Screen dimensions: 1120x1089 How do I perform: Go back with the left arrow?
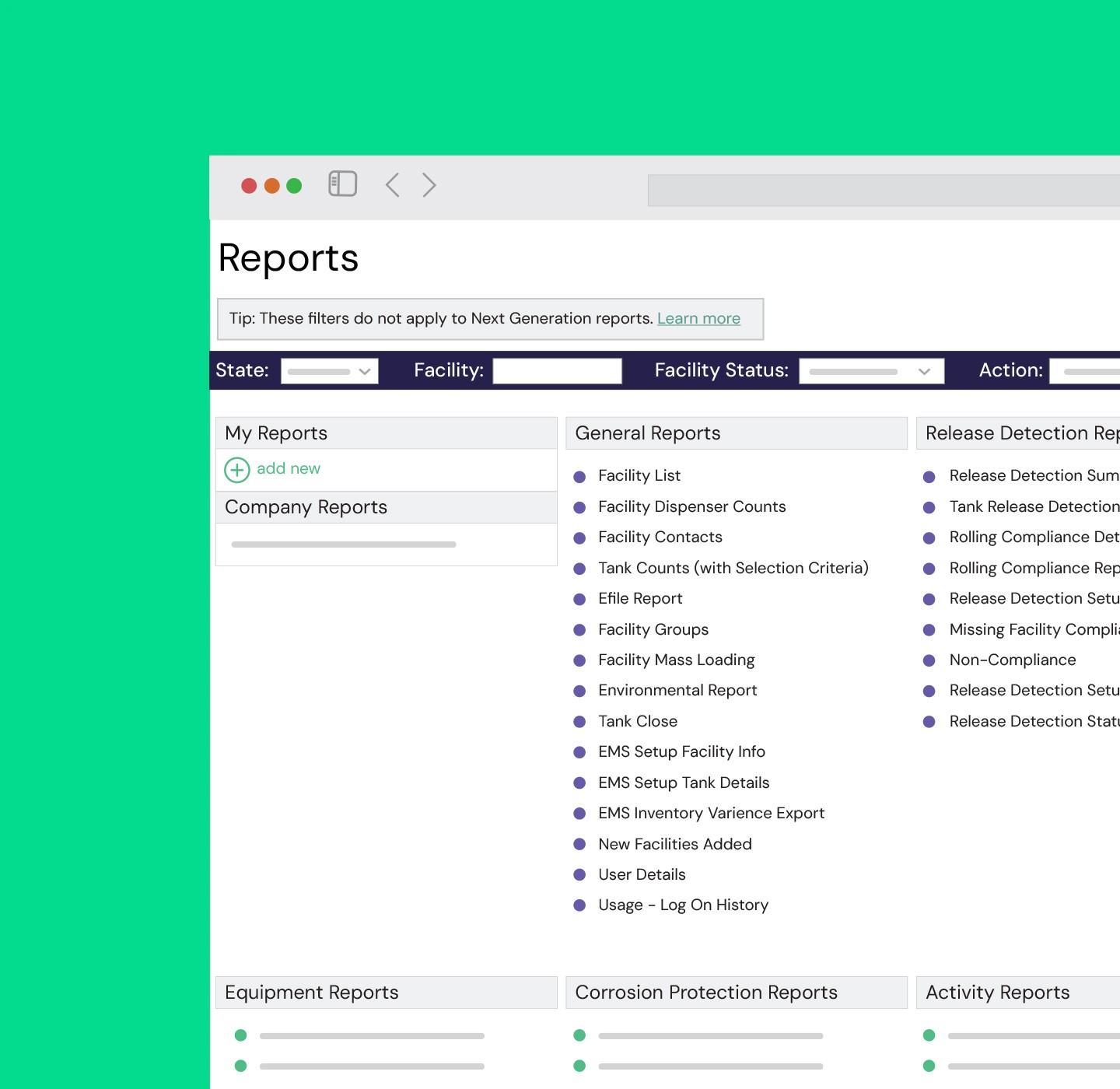point(393,185)
